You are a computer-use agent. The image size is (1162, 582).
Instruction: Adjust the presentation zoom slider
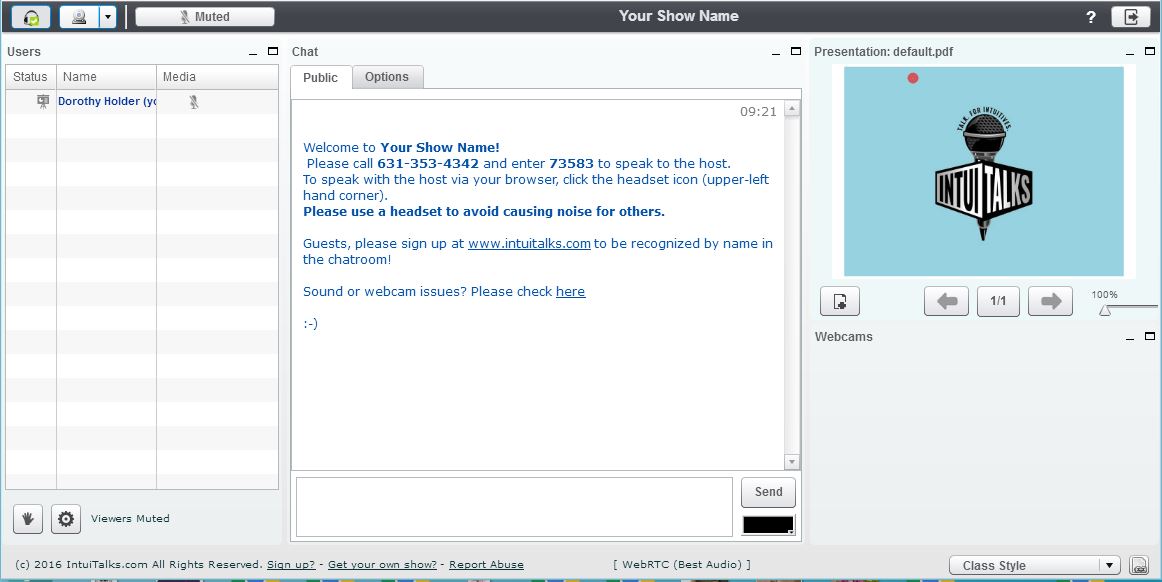click(x=1105, y=309)
